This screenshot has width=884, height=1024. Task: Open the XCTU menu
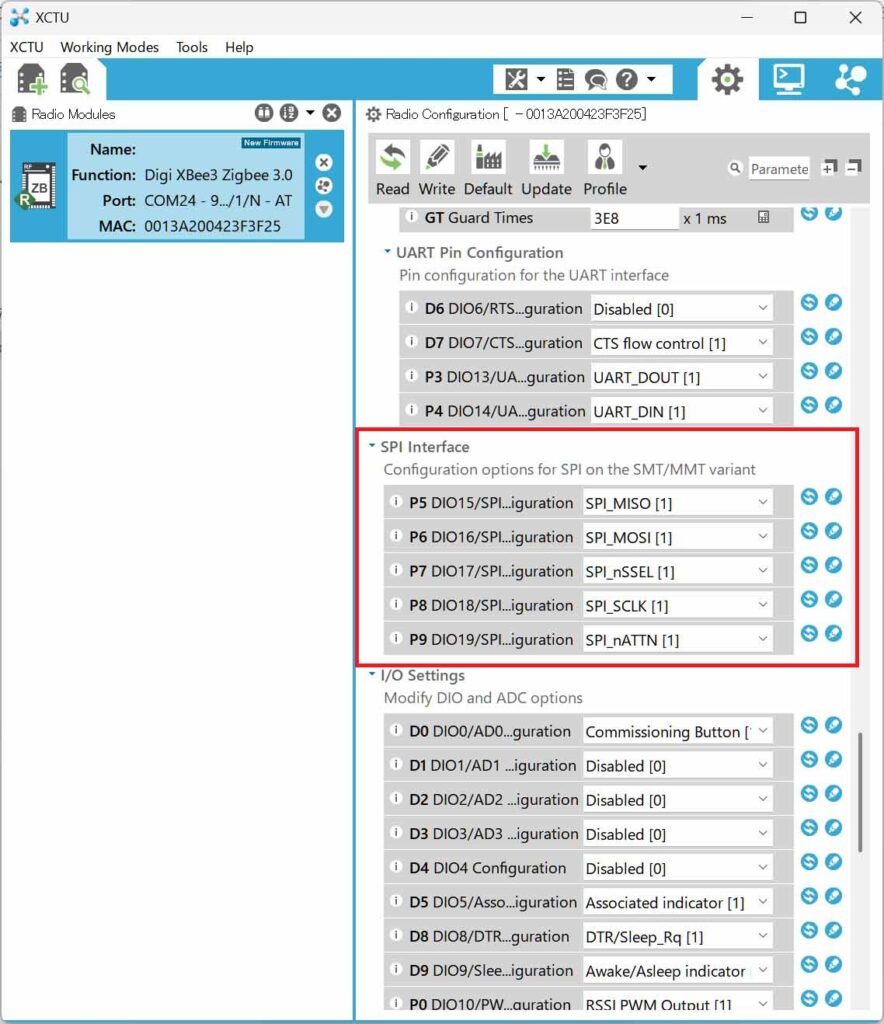[x=27, y=47]
